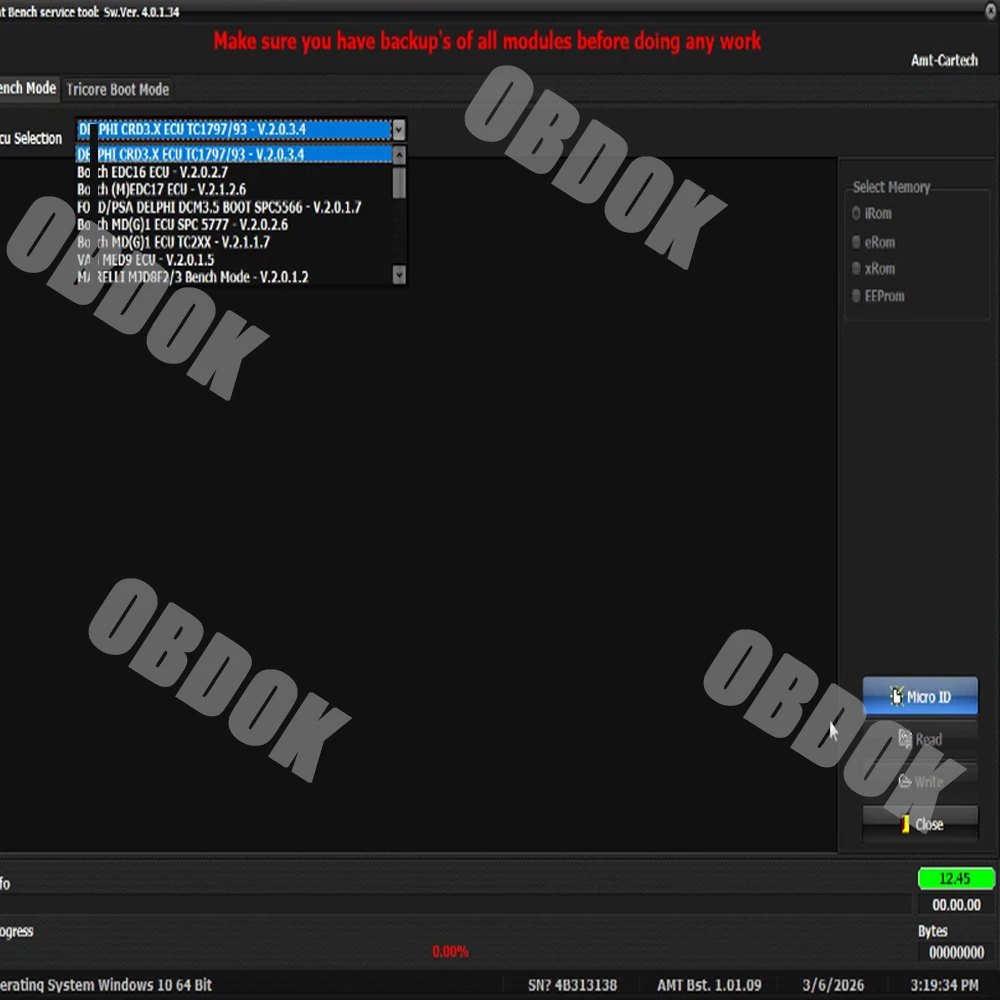Switch to the Tricore Boot Mode tab
The height and width of the screenshot is (1000, 1000).
click(117, 89)
